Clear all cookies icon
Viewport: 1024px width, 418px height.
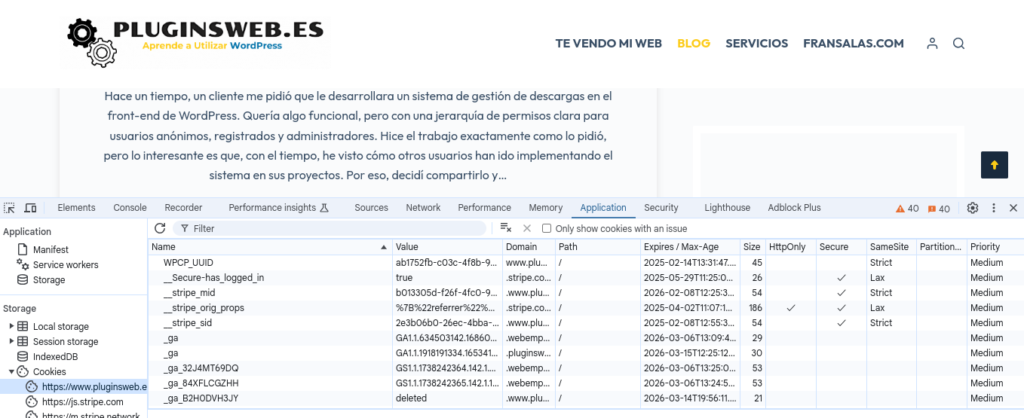point(505,228)
